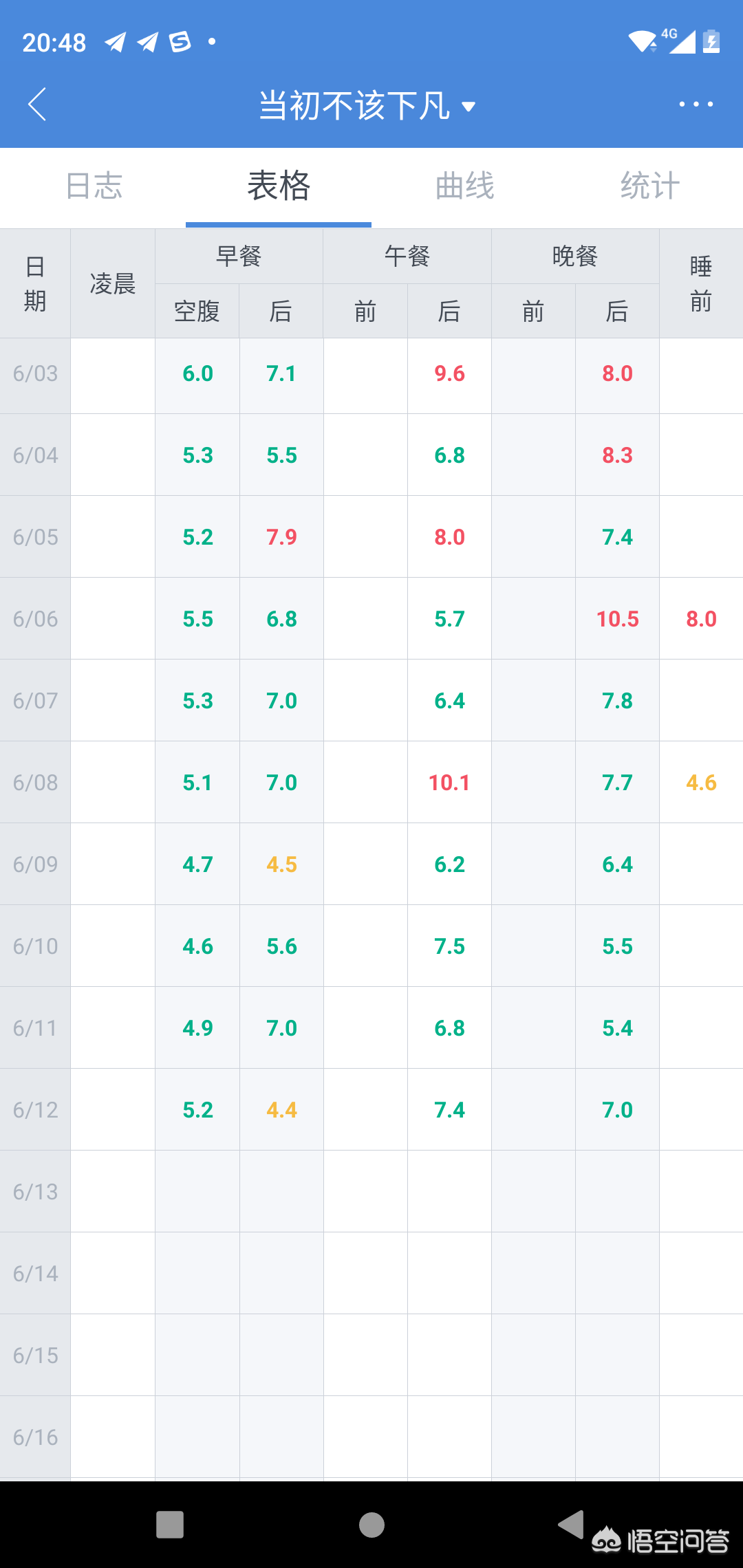
Task: Tap the 4.6 bedtime value on 6/08
Action: tap(701, 783)
